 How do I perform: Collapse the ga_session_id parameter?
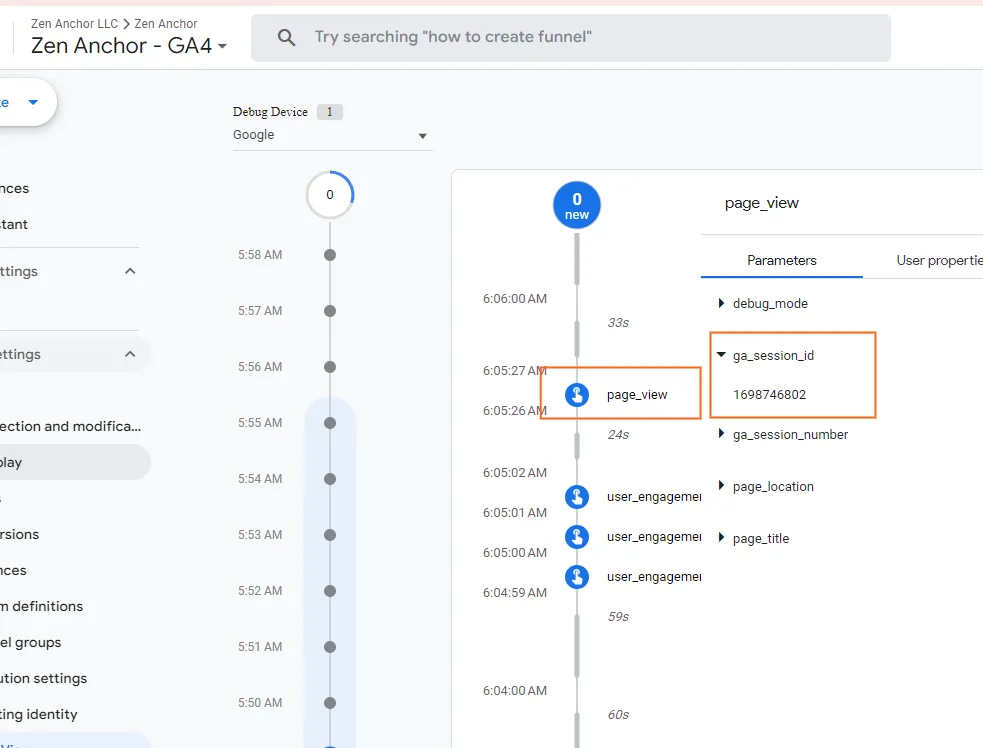click(x=721, y=355)
